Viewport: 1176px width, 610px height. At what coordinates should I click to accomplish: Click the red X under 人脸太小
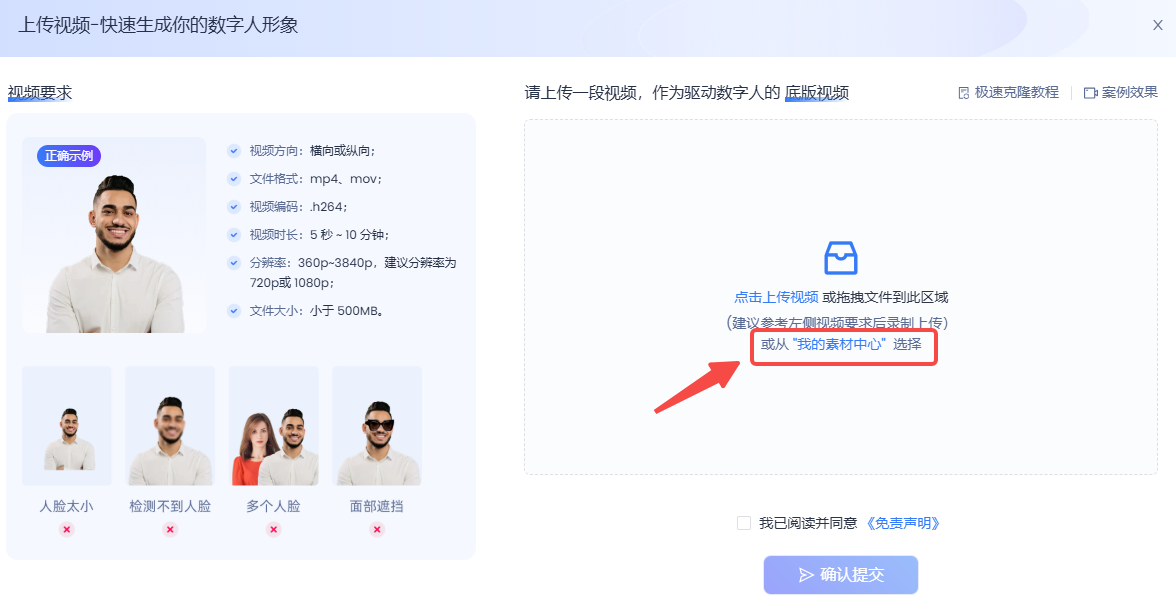click(x=67, y=529)
